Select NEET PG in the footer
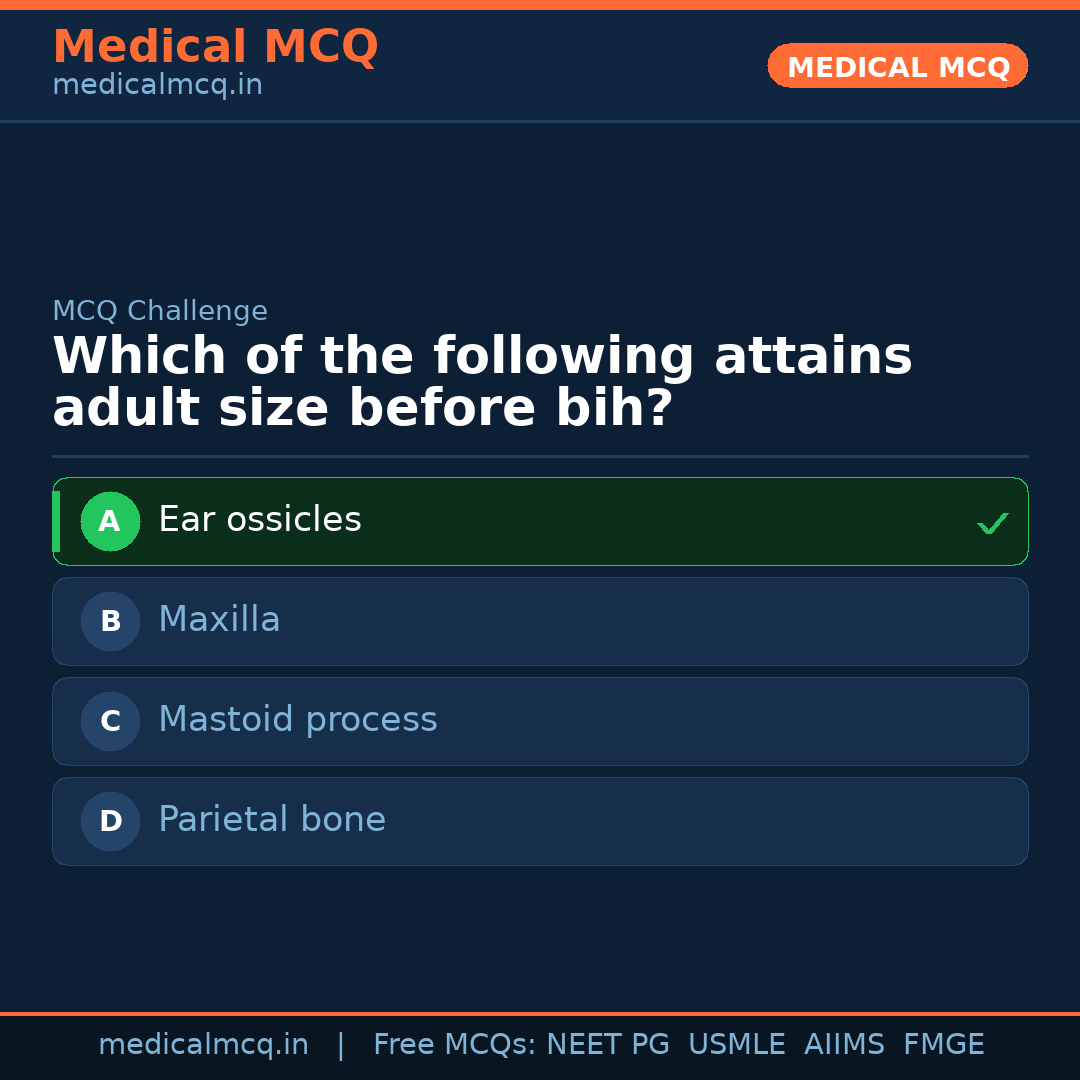Viewport: 1080px width, 1080px height. click(607, 1043)
